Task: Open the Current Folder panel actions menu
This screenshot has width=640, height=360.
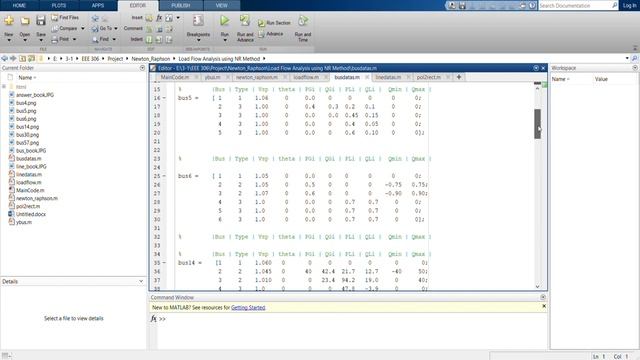Action: (x=142, y=68)
